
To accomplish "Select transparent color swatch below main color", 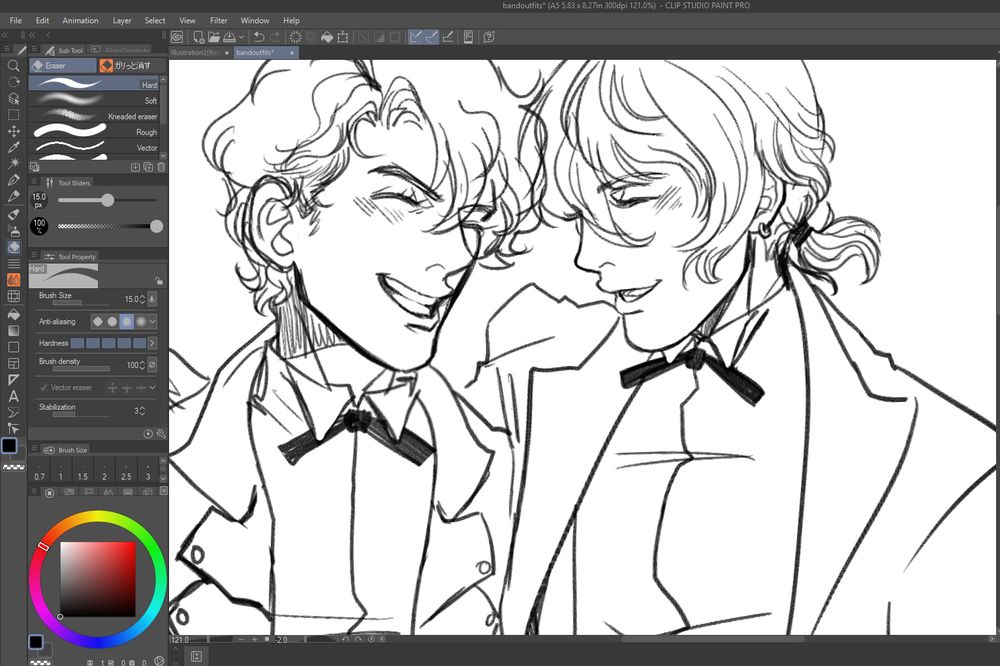I will (x=13, y=468).
